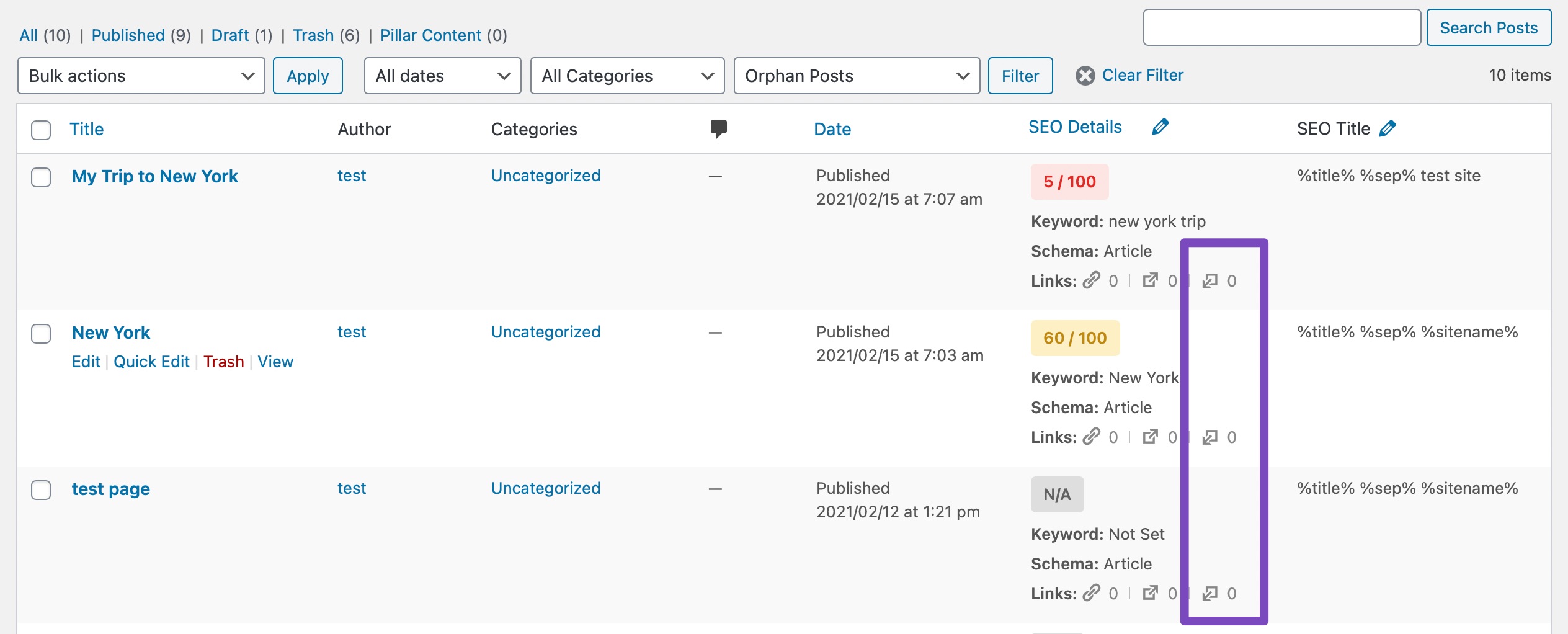
Task: Click the pencil icon next to SEO Title
Action: 1388,128
